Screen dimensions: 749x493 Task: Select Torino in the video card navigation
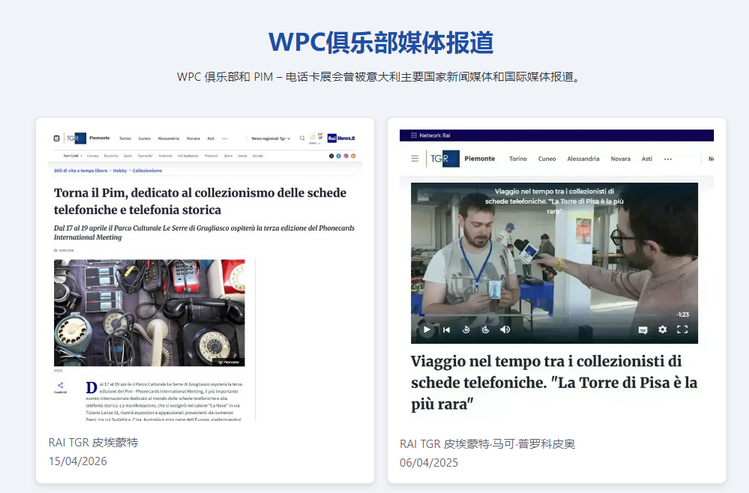point(518,159)
